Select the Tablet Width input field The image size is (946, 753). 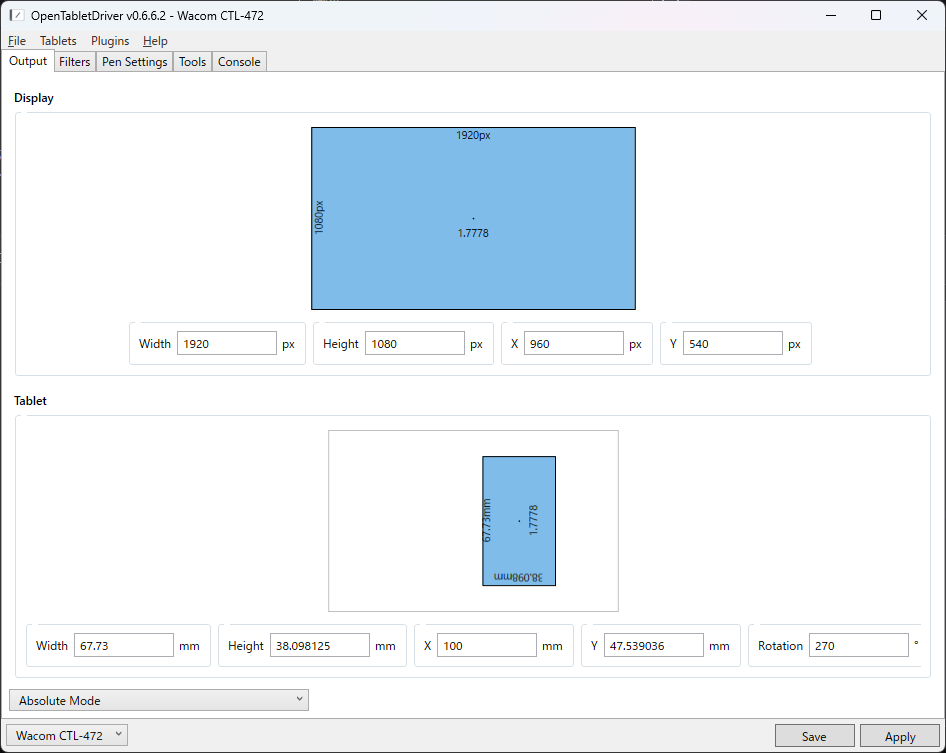pos(124,646)
